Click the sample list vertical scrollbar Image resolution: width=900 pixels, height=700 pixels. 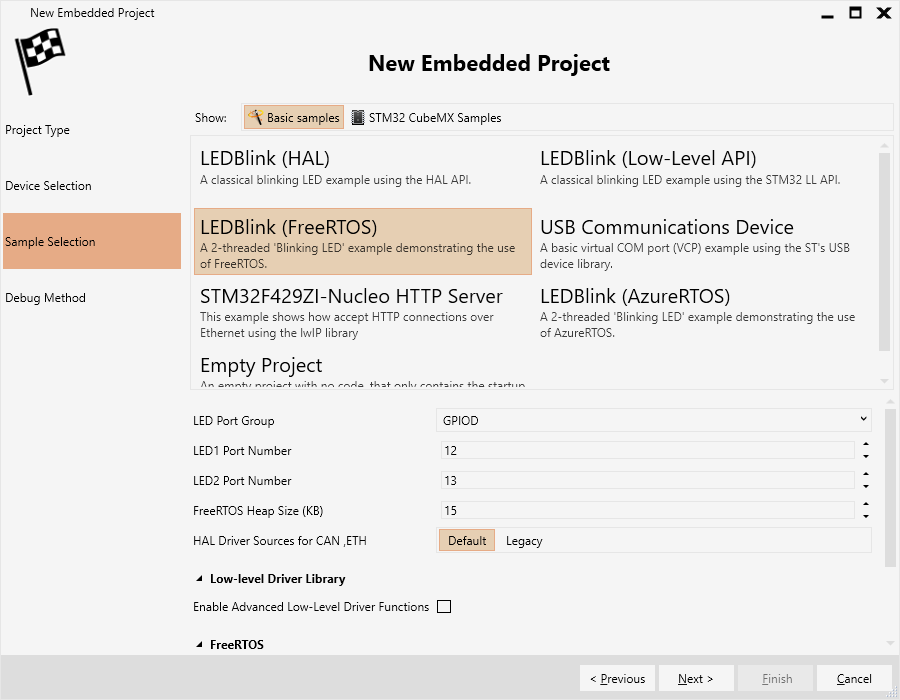coord(884,251)
